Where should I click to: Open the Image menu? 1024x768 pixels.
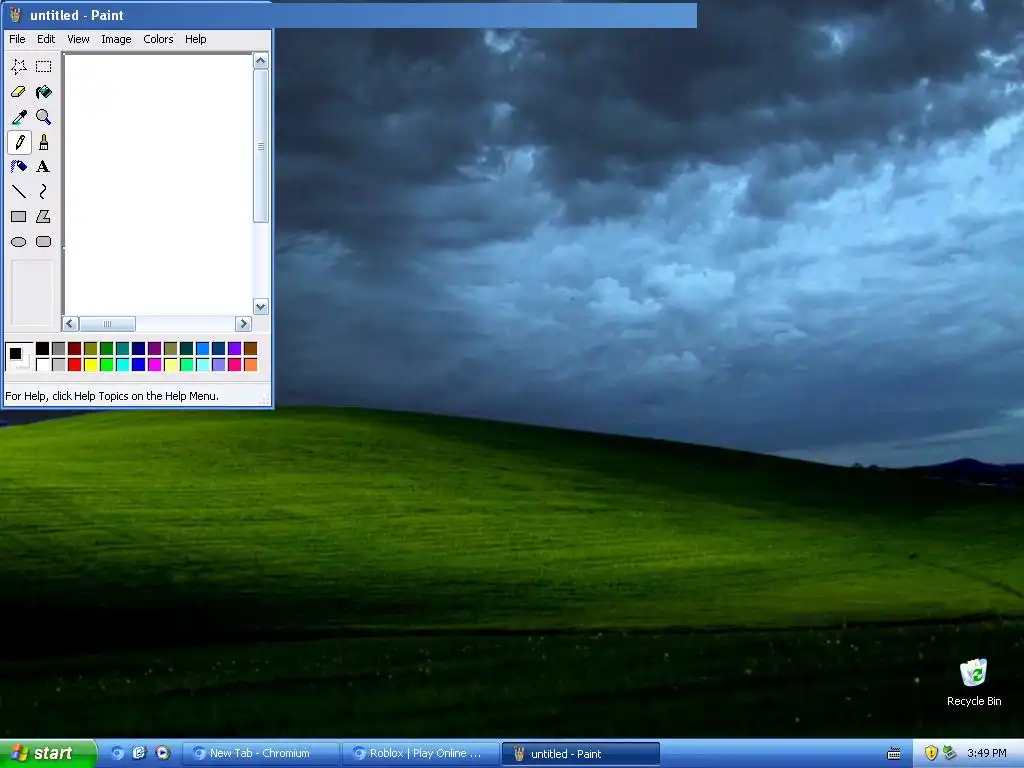point(116,39)
